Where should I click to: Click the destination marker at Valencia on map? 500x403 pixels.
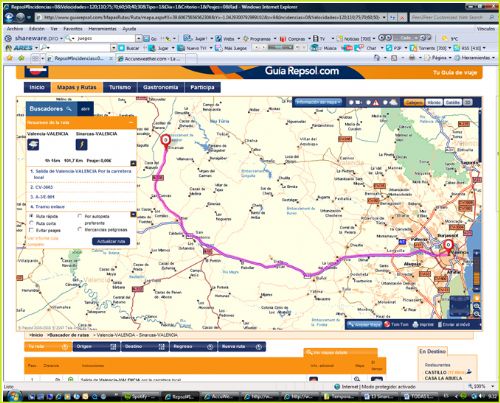coord(448,246)
